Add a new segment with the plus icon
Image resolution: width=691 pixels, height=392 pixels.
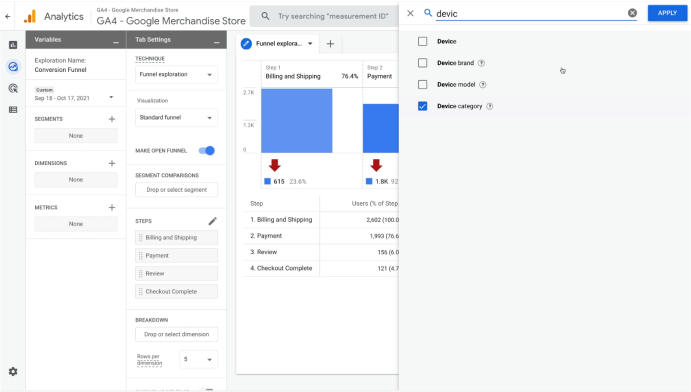[x=112, y=119]
